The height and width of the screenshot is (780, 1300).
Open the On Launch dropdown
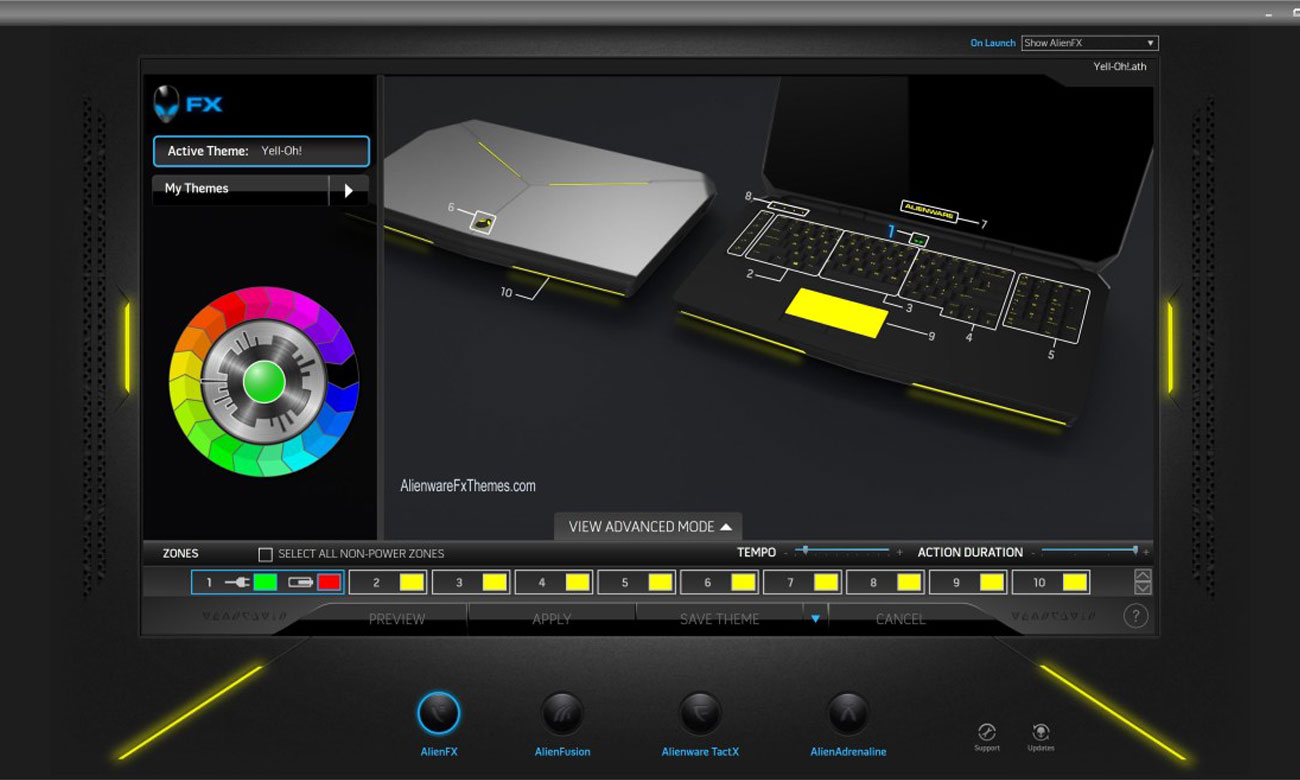coord(1089,43)
